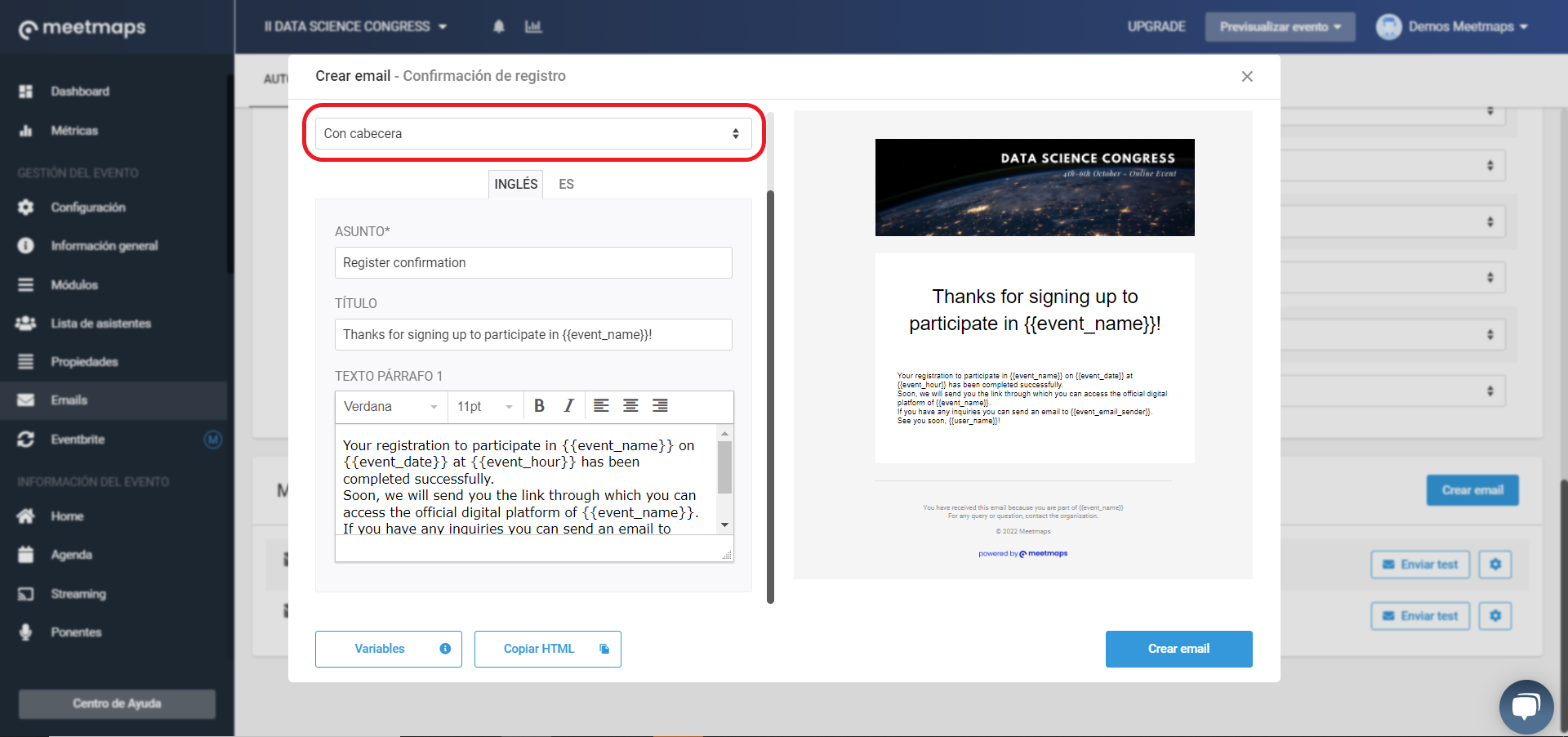The width and height of the screenshot is (1568, 737).
Task: Click the powered by meetmaps link in preview
Action: pyautogui.click(x=1023, y=554)
